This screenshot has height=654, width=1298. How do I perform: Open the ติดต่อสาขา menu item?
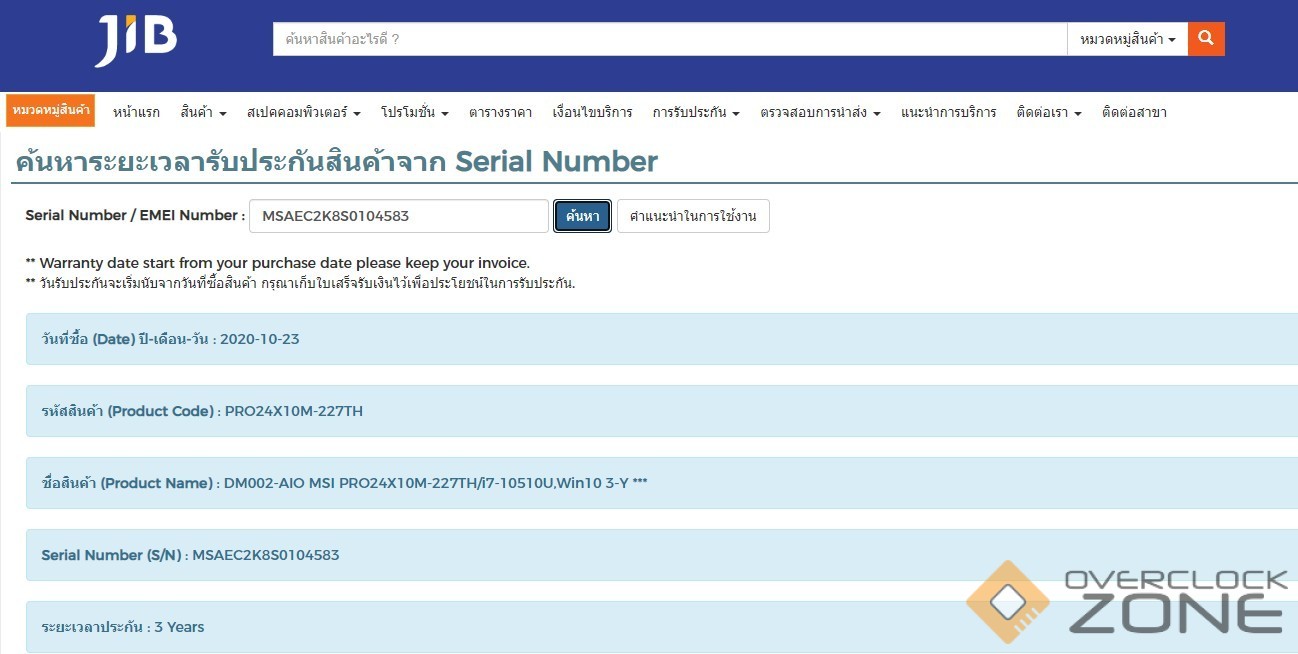(1134, 112)
